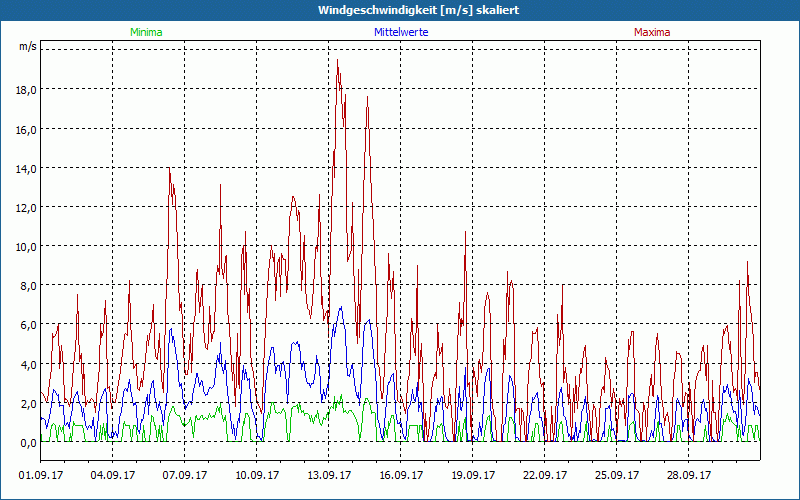Viewport: 800px width, 500px height.
Task: Click the green Minima legend label
Action: pos(146,32)
